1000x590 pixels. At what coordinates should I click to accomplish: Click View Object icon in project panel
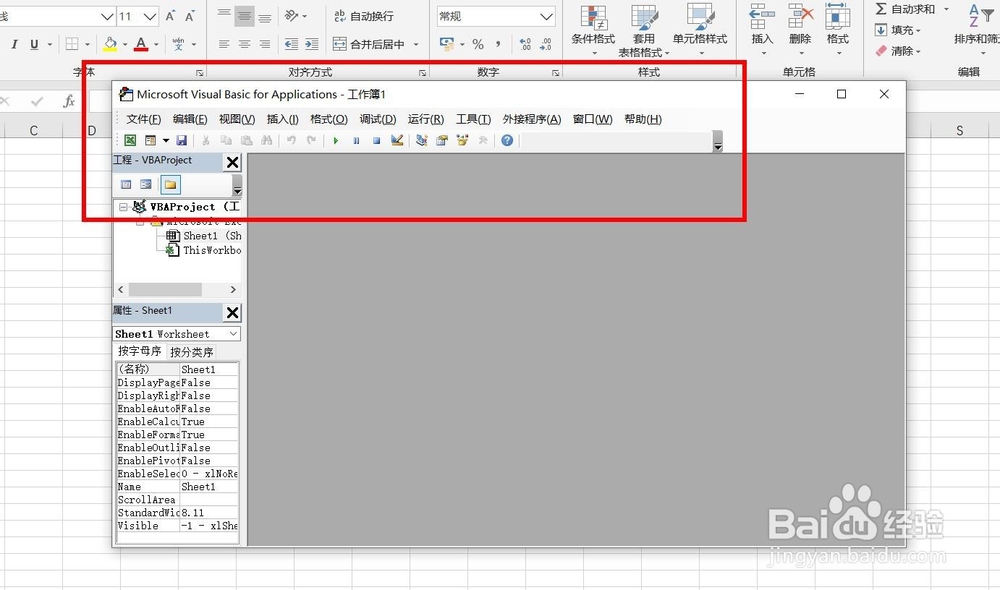[146, 185]
